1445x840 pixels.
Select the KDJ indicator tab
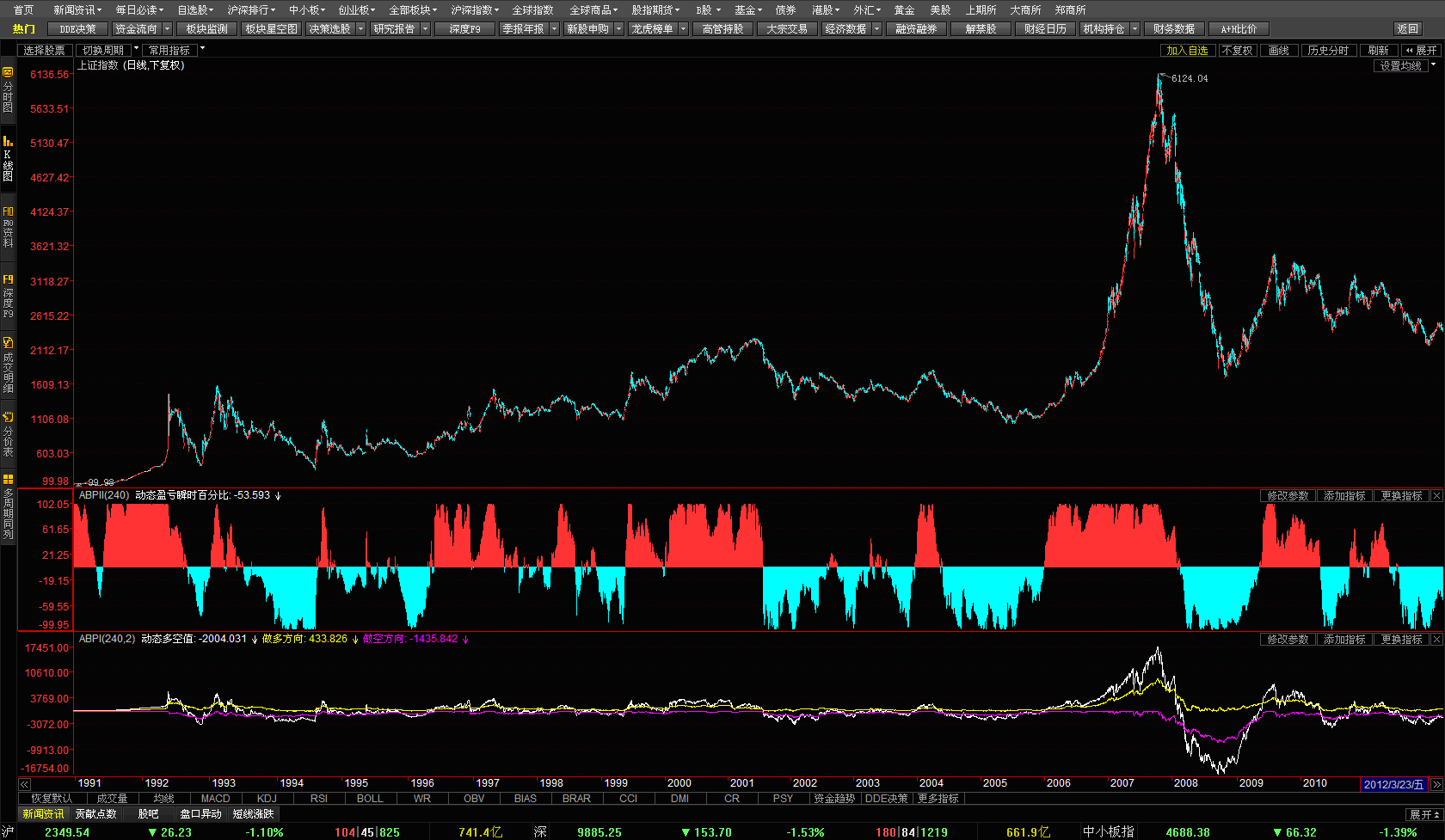point(267,799)
